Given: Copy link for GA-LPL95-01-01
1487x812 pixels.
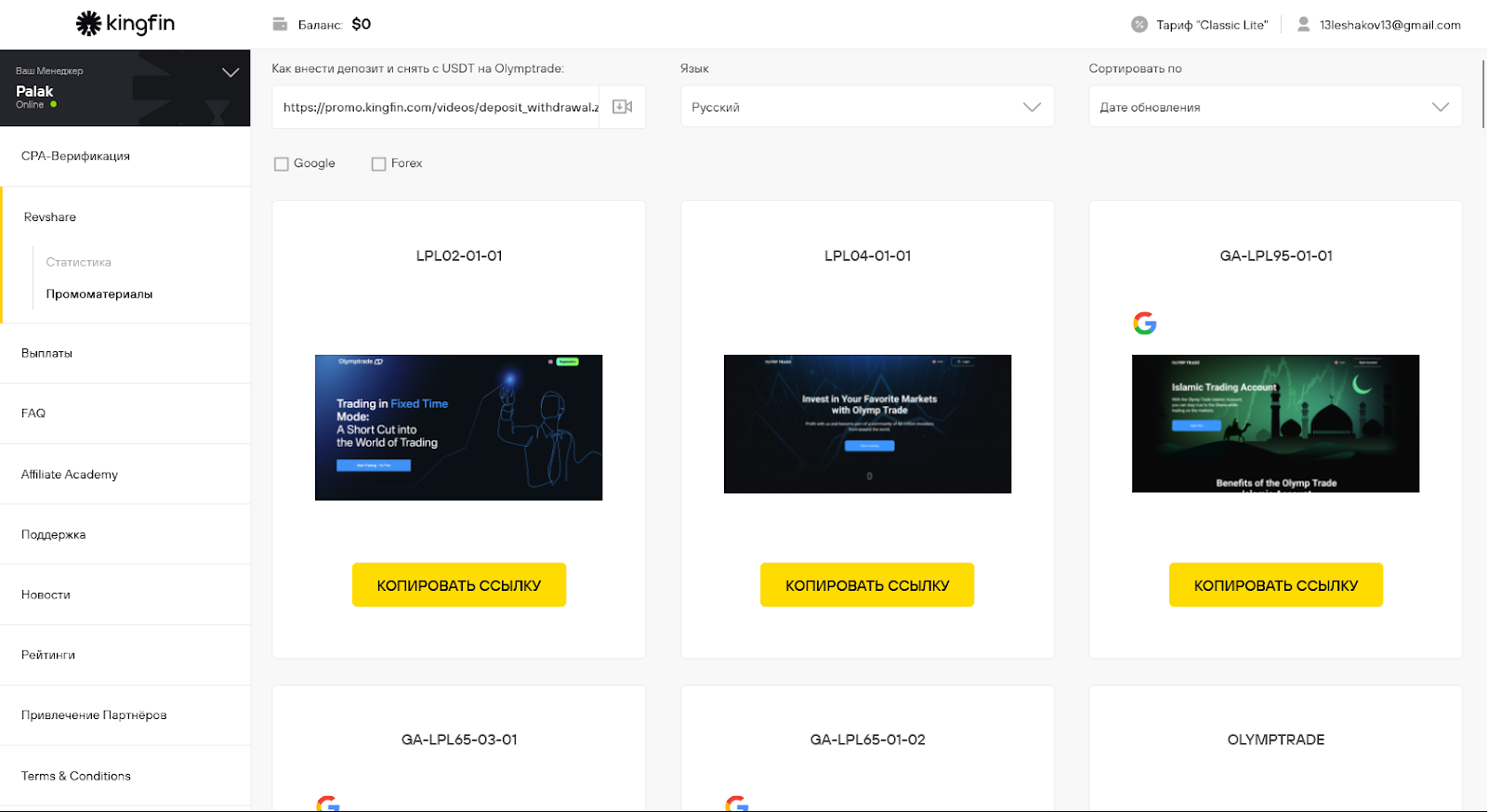Looking at the screenshot, I should pyautogui.click(x=1276, y=585).
